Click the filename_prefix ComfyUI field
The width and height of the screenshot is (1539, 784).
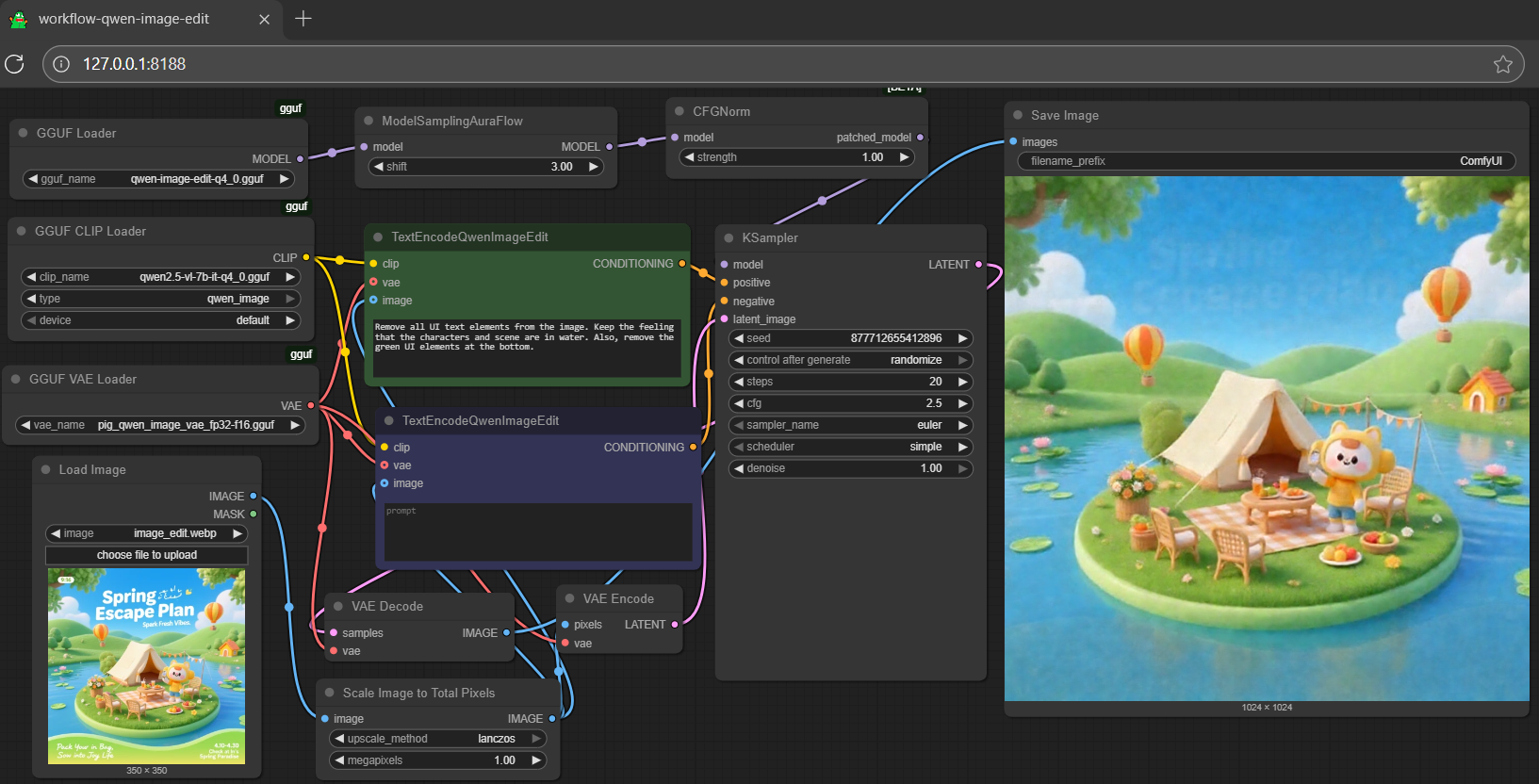pyautogui.click(x=1267, y=161)
